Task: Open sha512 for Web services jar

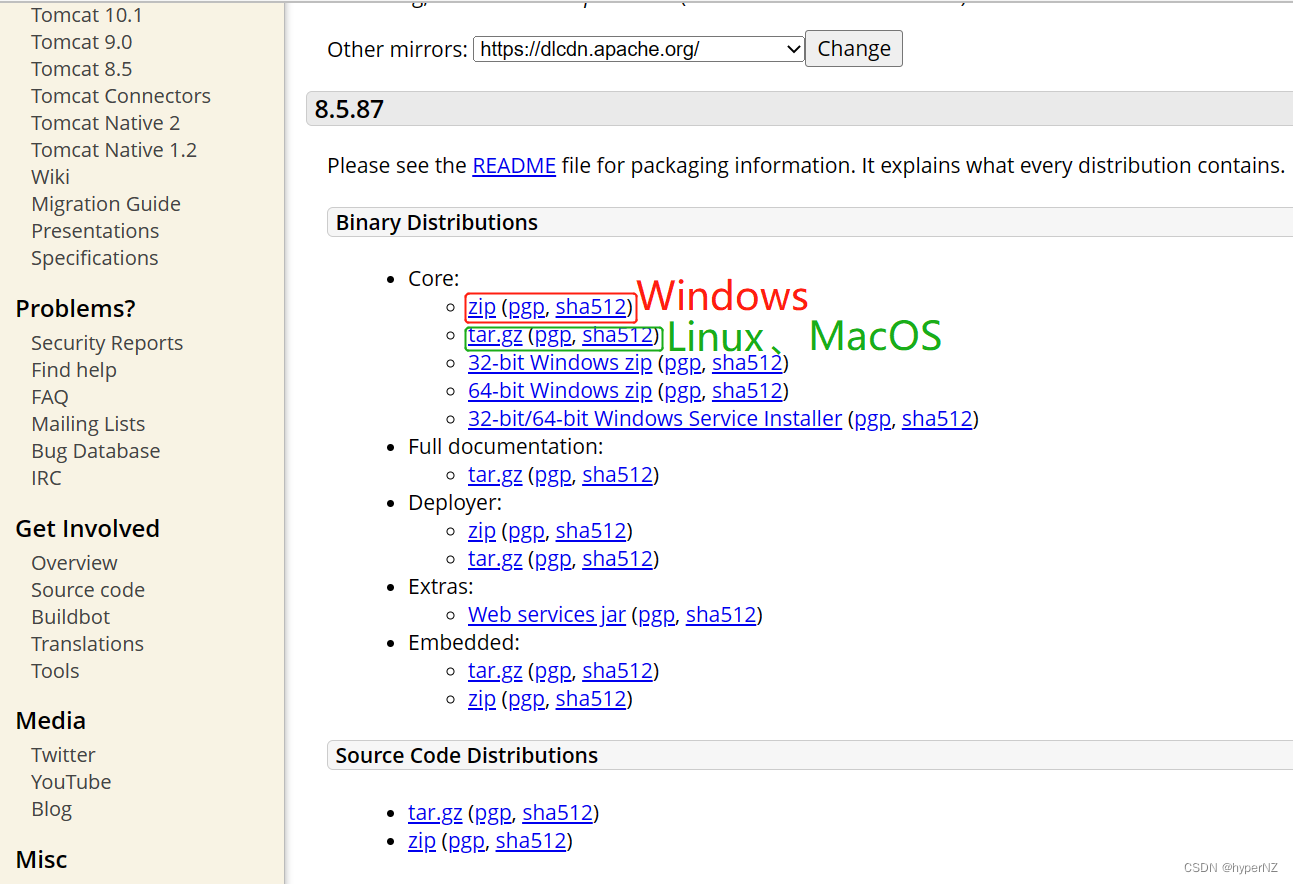Action: tap(721, 615)
